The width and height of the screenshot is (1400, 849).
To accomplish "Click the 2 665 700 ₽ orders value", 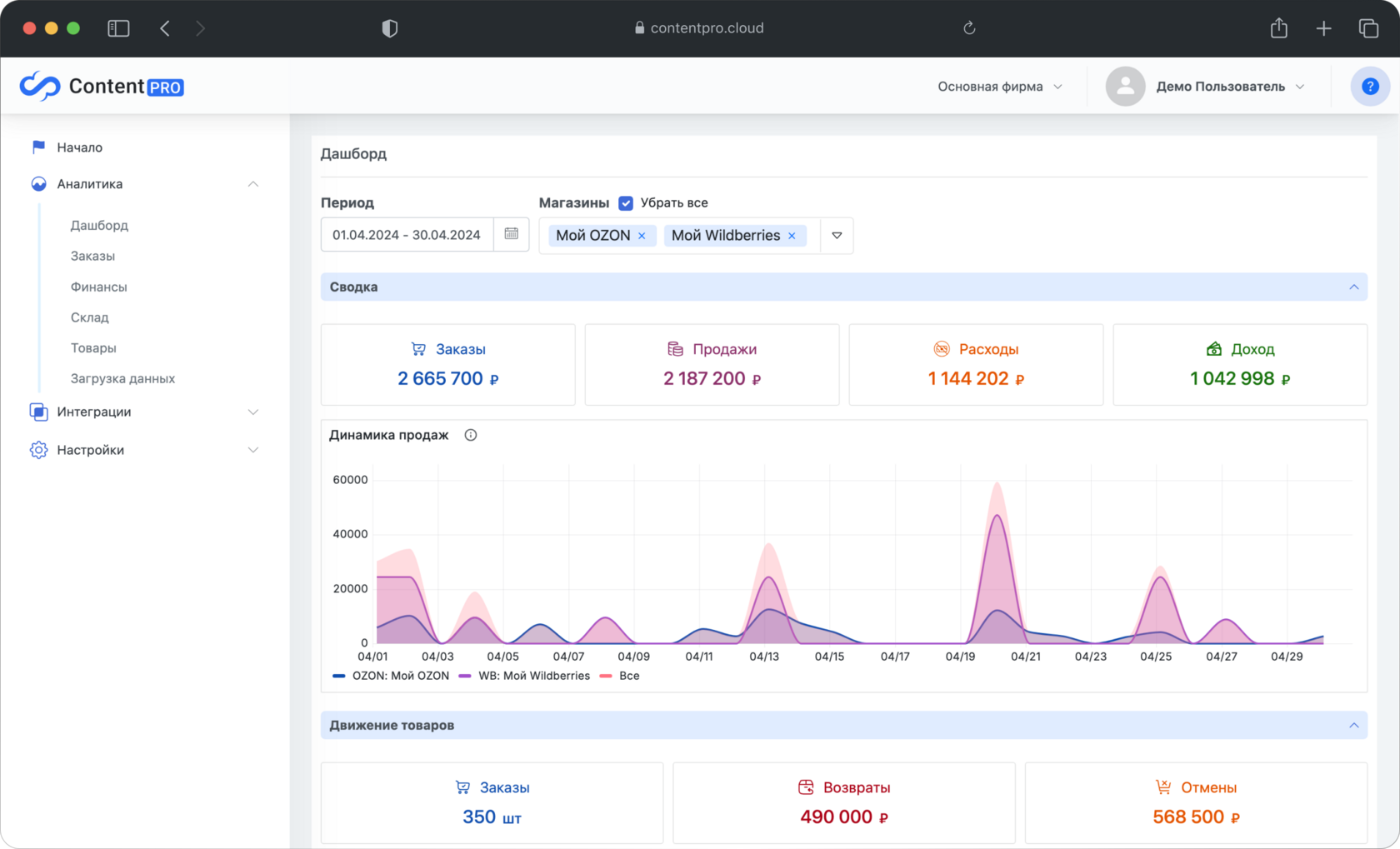I will (448, 378).
